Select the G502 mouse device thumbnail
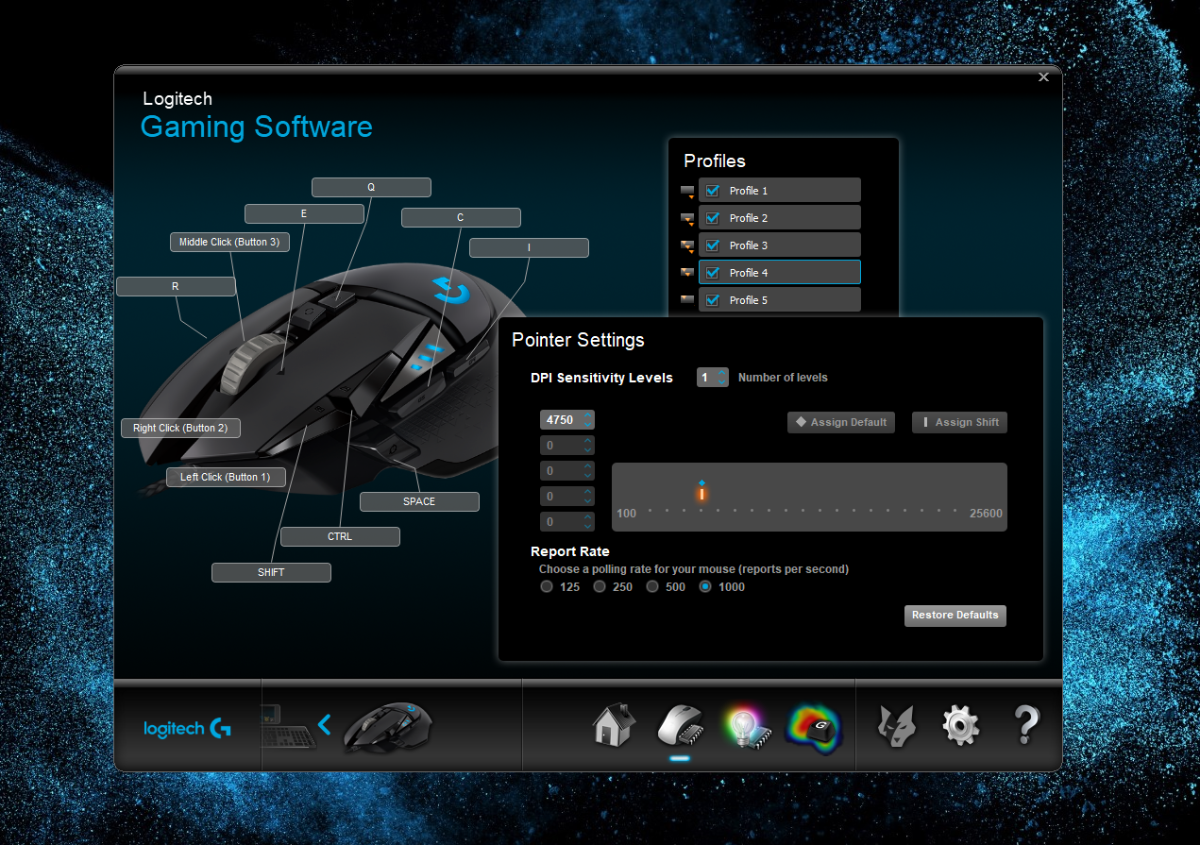 [388, 727]
